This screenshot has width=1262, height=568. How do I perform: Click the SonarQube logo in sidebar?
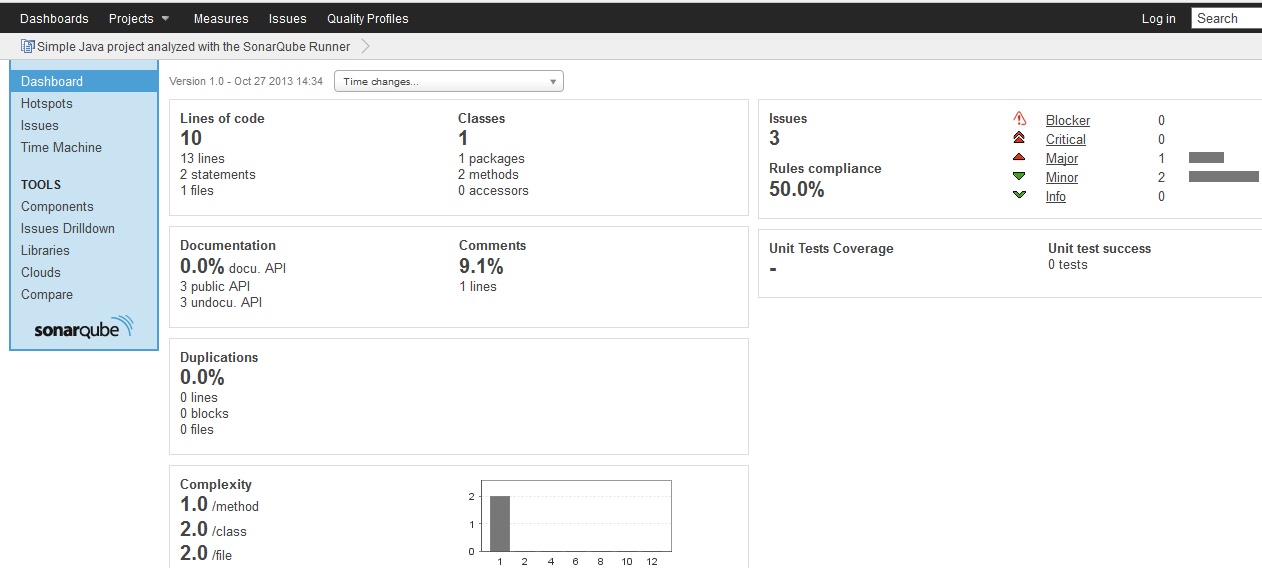(x=83, y=328)
